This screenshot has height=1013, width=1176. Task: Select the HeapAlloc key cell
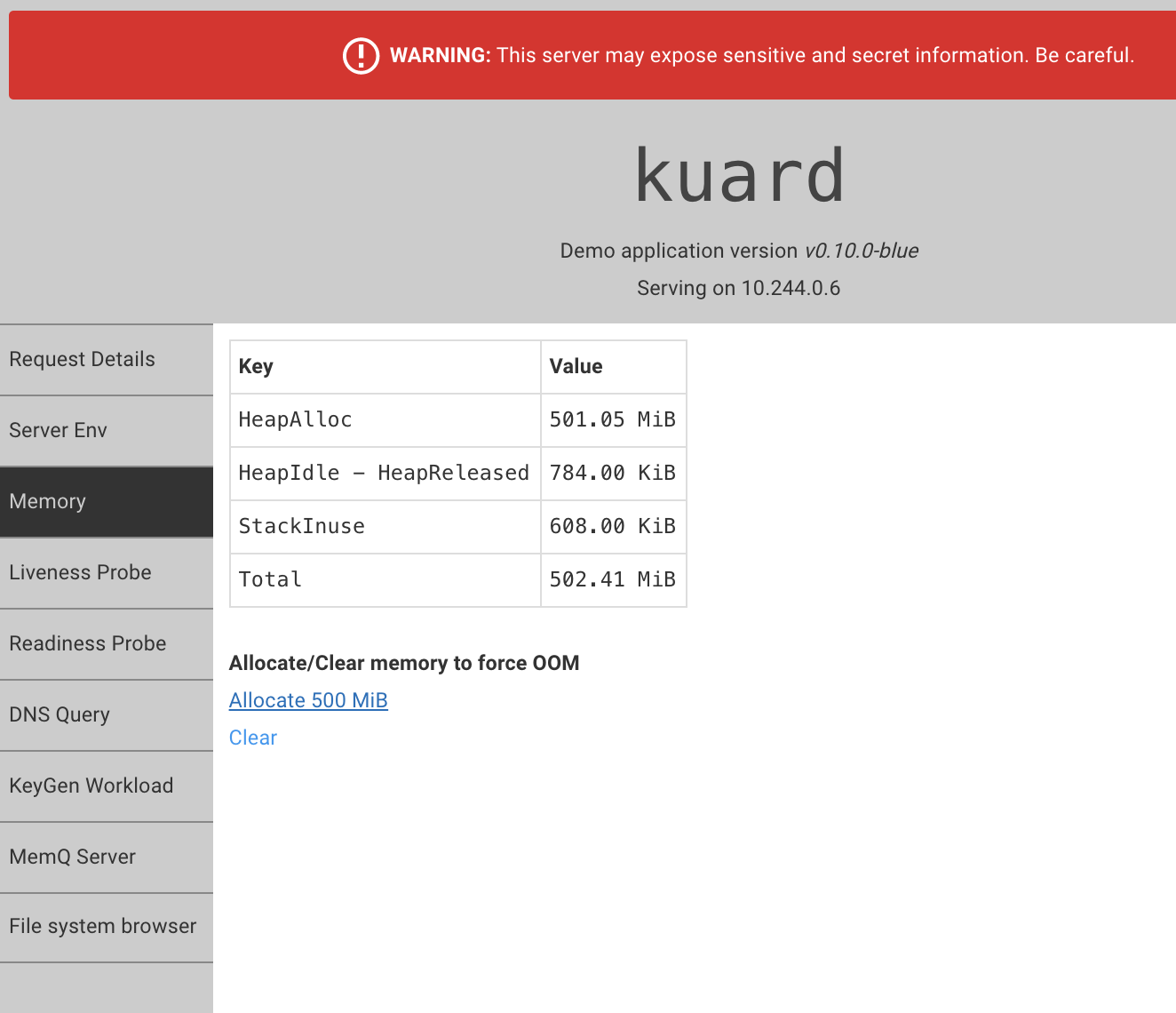(x=385, y=420)
